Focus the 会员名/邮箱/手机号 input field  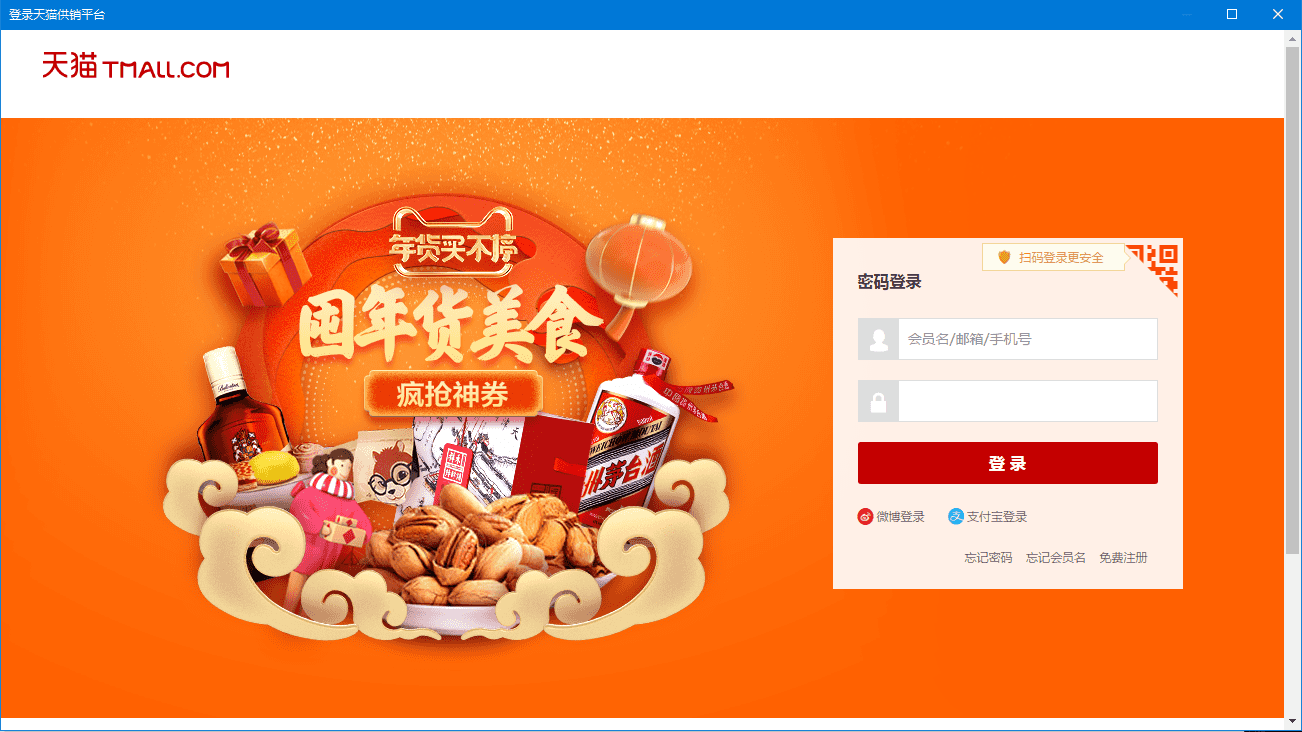coord(1028,339)
